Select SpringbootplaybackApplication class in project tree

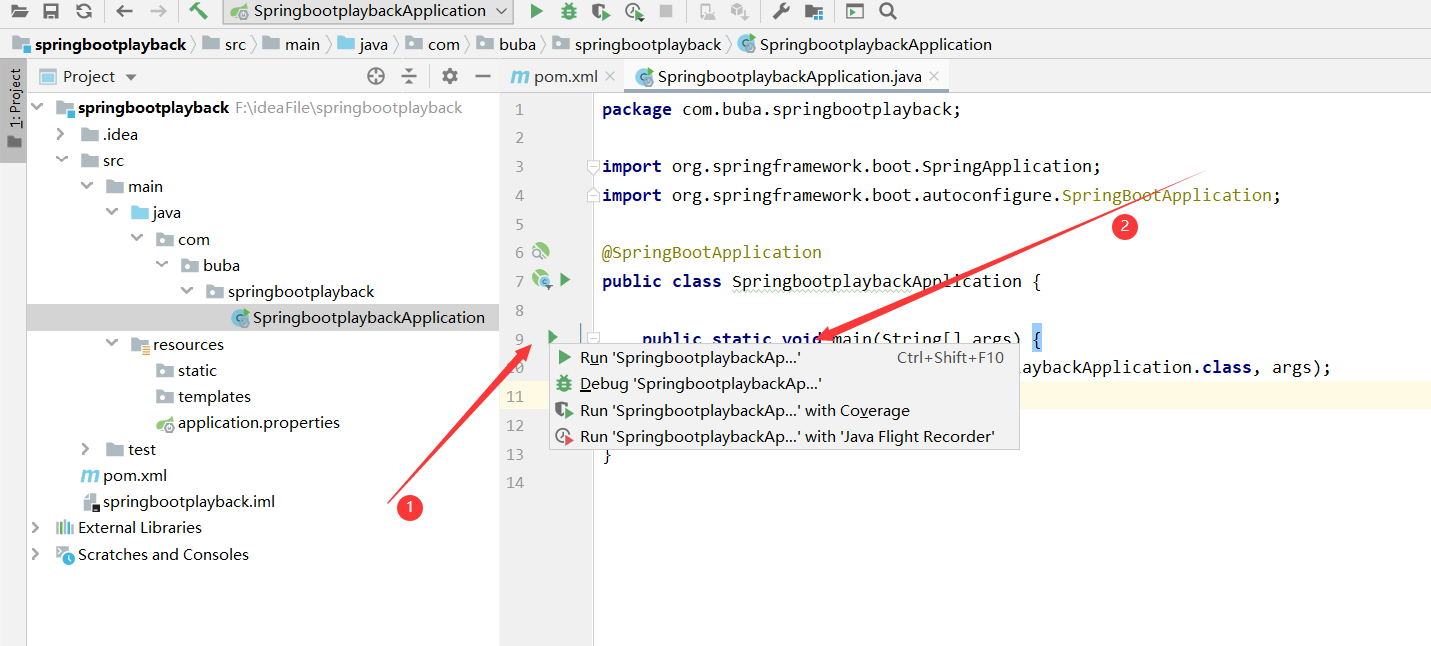click(x=263, y=317)
